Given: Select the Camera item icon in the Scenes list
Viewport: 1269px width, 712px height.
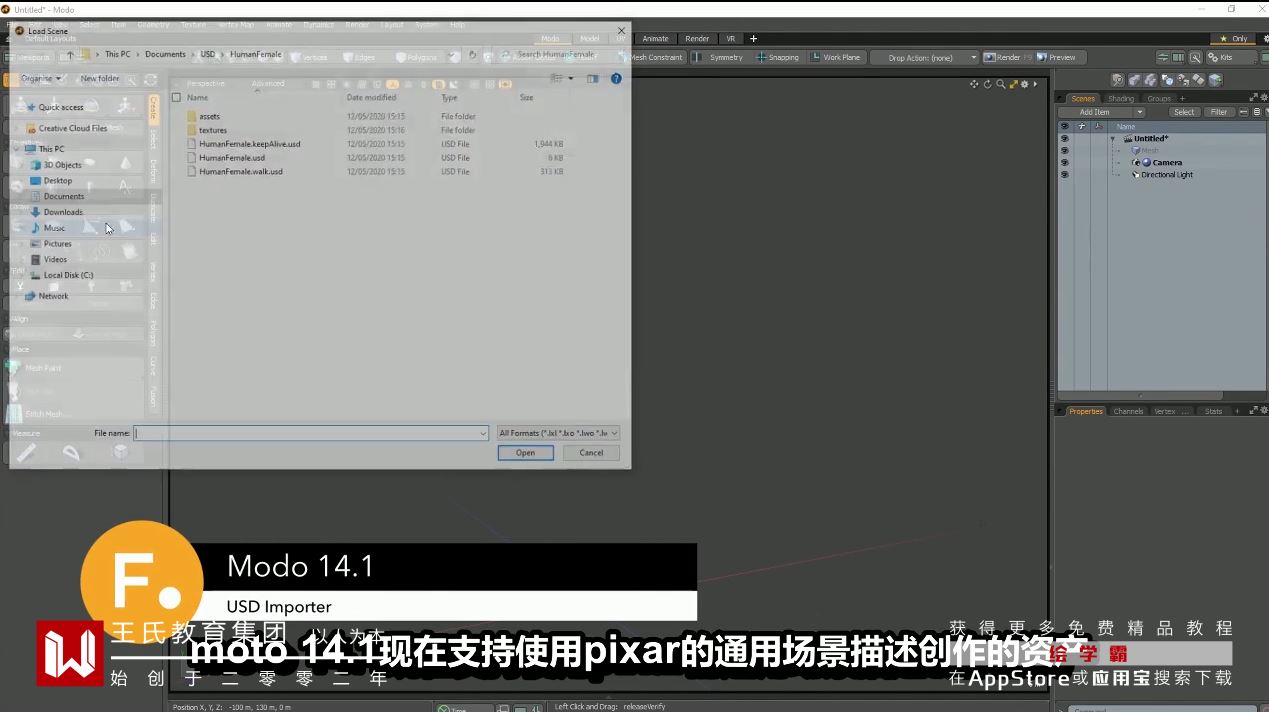Looking at the screenshot, I should (1147, 162).
